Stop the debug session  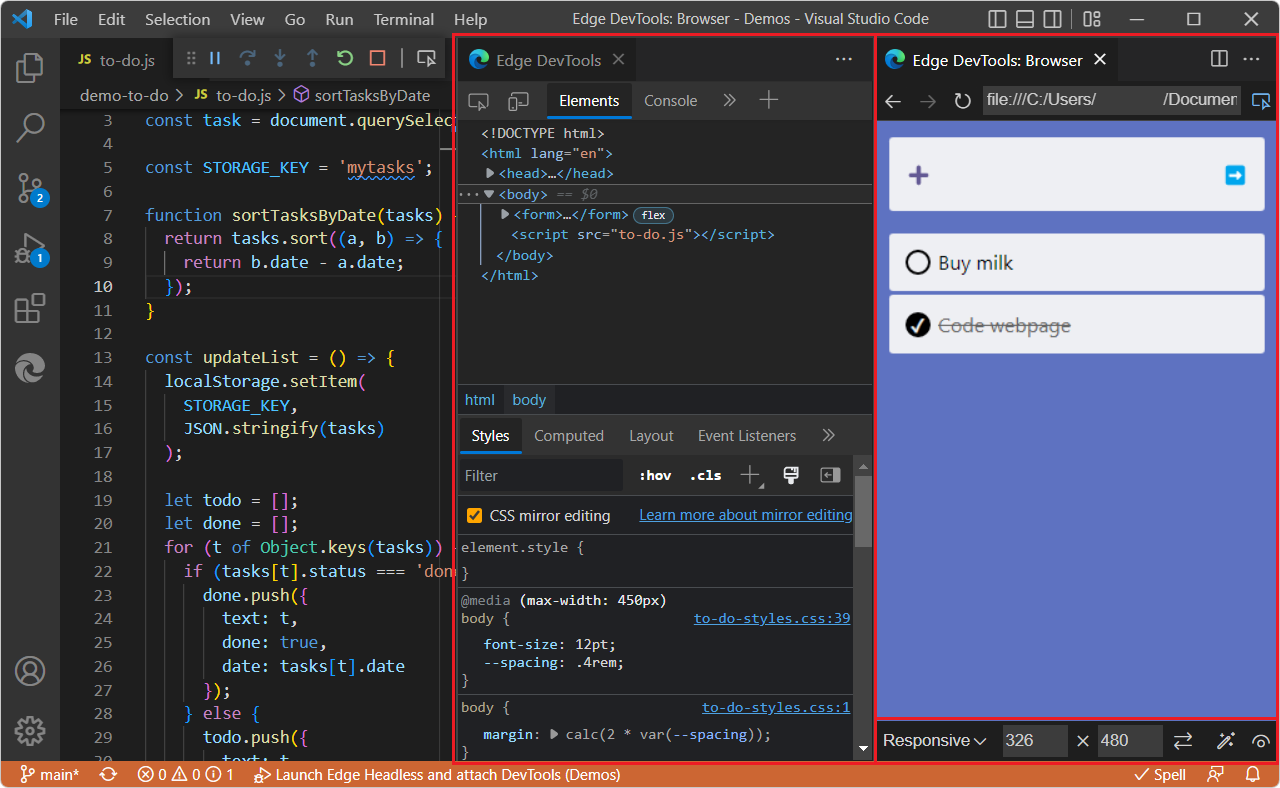click(377, 59)
